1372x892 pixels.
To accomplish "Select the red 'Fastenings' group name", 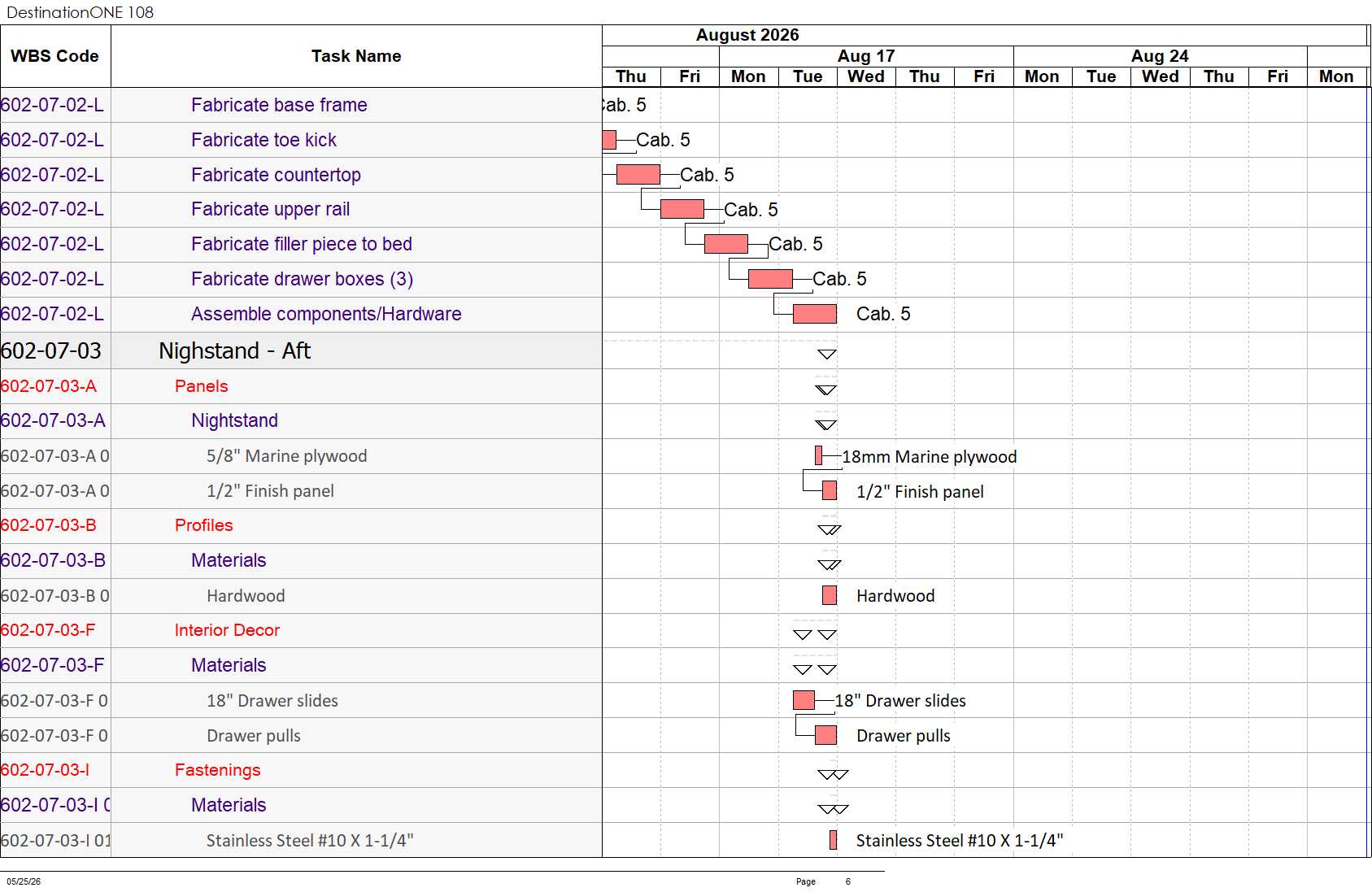I will [x=217, y=770].
